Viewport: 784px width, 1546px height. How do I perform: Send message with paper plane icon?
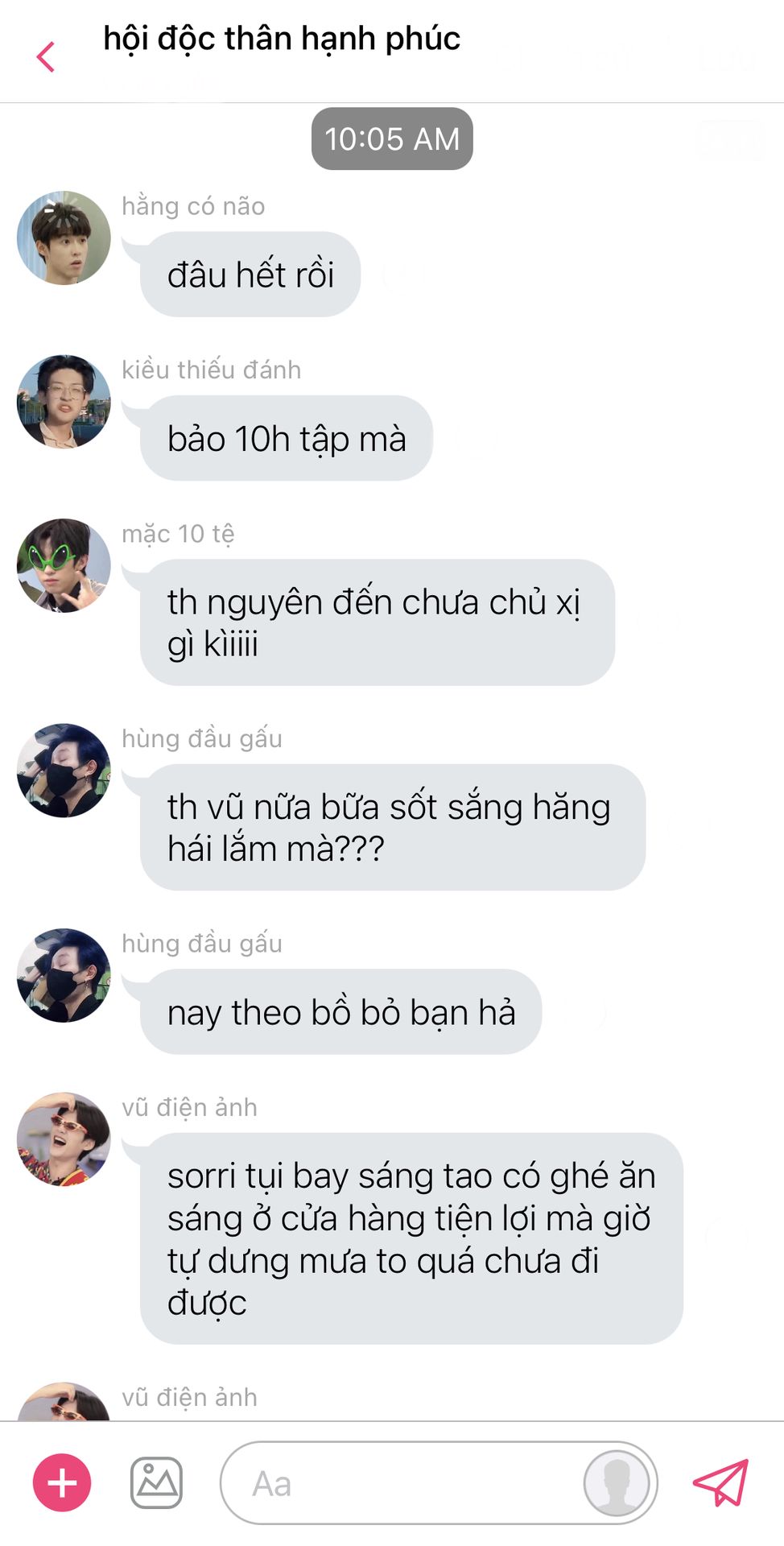coord(721,1482)
